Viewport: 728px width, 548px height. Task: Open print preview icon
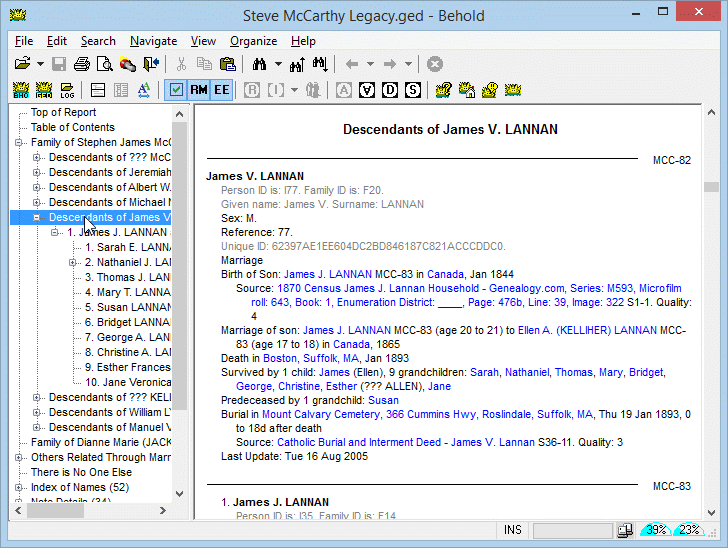(104, 64)
